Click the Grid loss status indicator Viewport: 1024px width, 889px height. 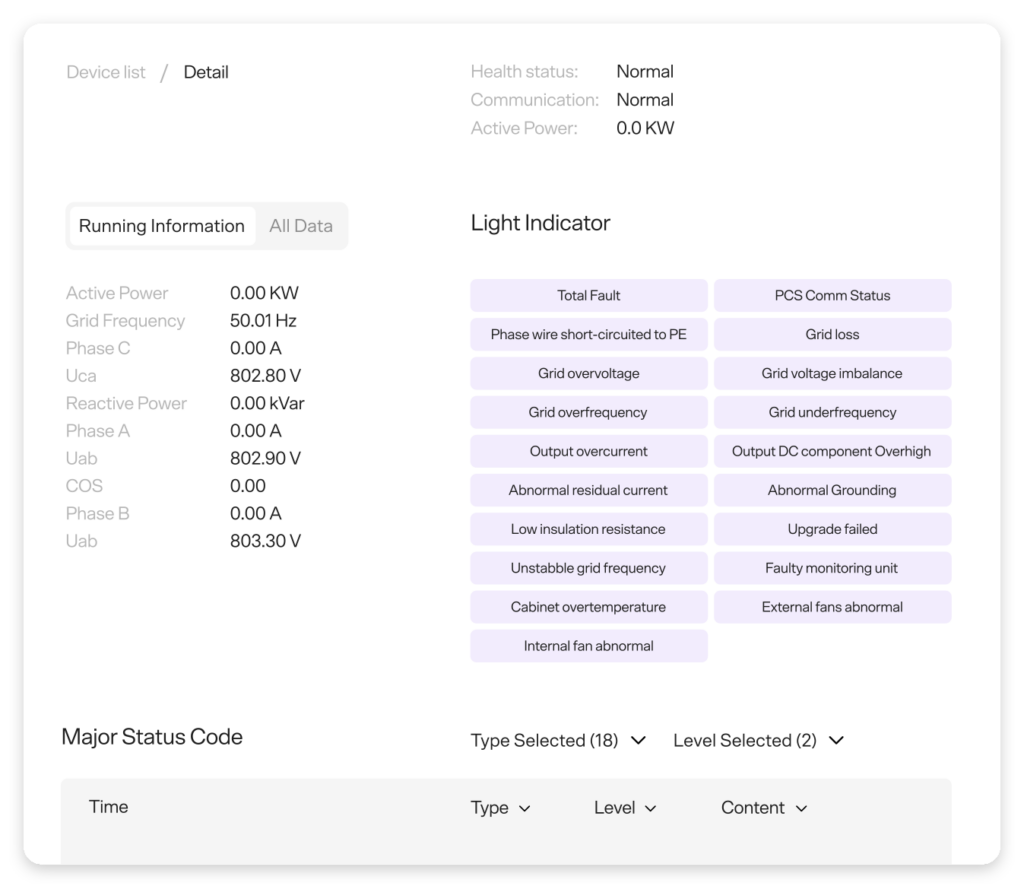click(832, 334)
